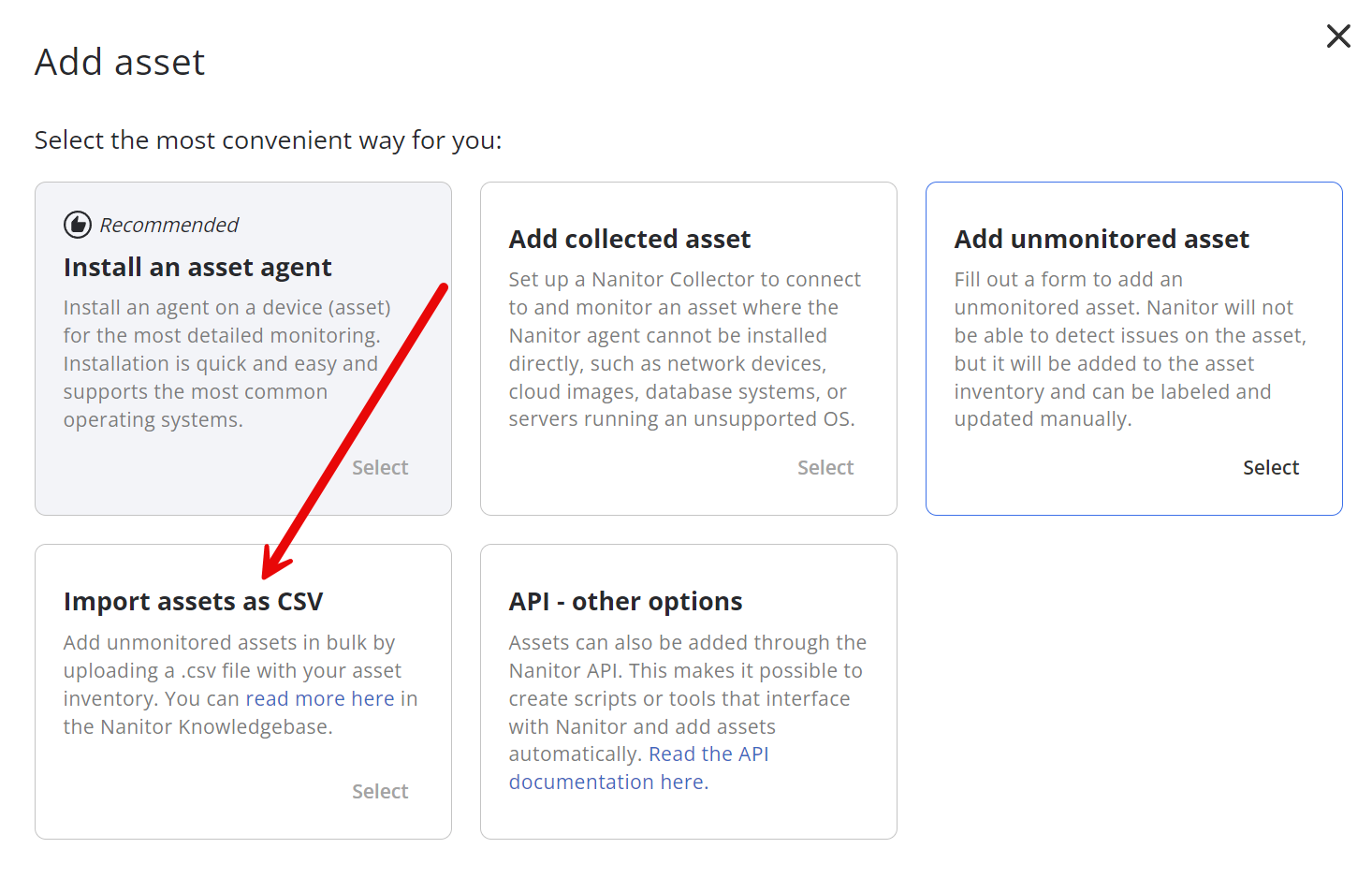Select the Install an asset agent option
The height and width of the screenshot is (878, 1372).
380,467
